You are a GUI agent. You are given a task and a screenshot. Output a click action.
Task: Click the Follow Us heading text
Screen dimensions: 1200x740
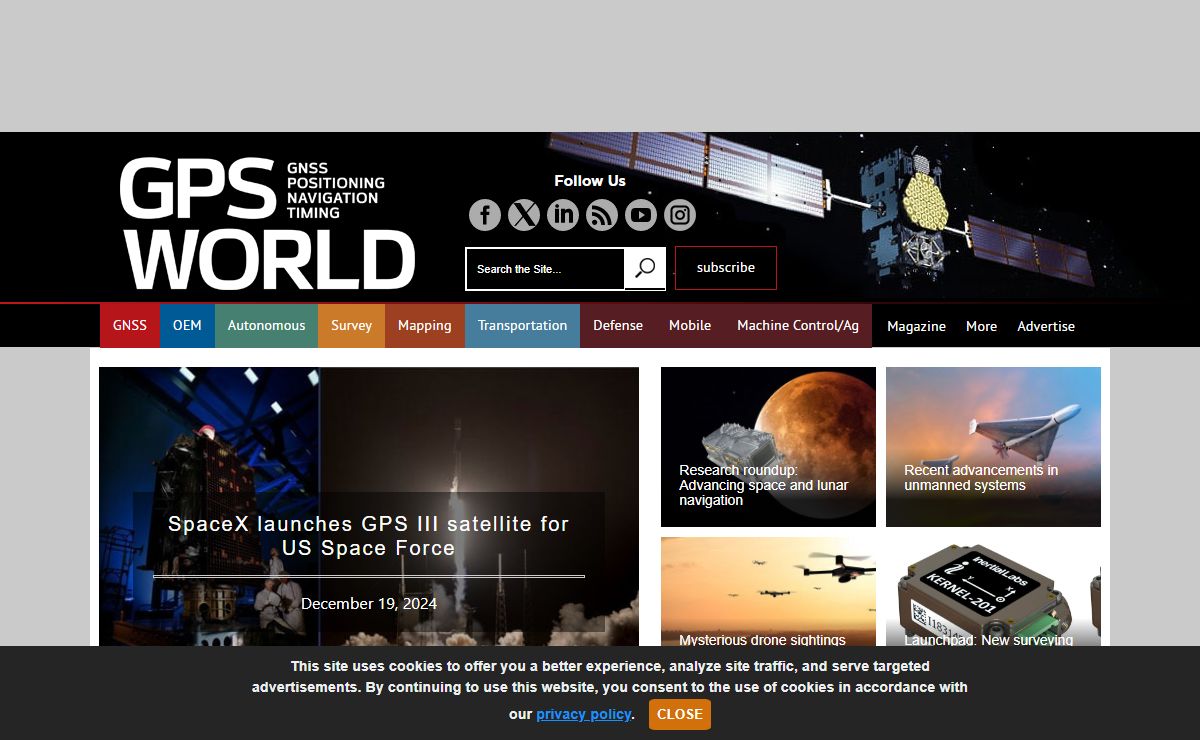tap(590, 181)
